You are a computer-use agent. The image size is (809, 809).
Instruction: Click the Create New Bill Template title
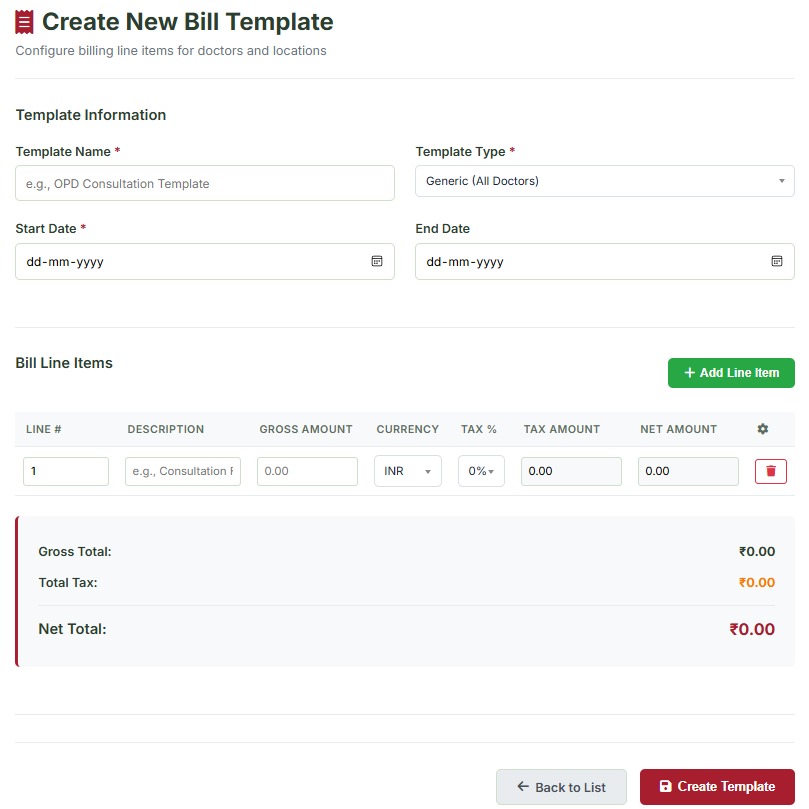click(187, 22)
